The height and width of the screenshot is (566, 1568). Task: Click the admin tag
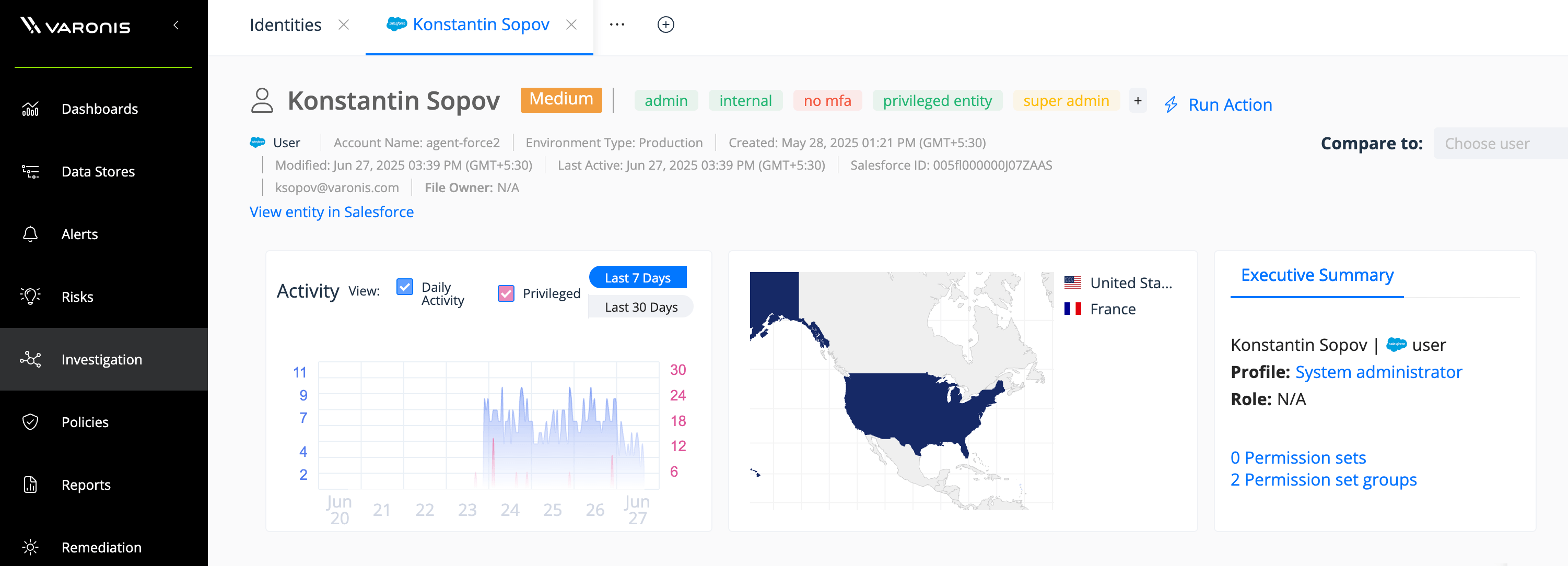(666, 100)
